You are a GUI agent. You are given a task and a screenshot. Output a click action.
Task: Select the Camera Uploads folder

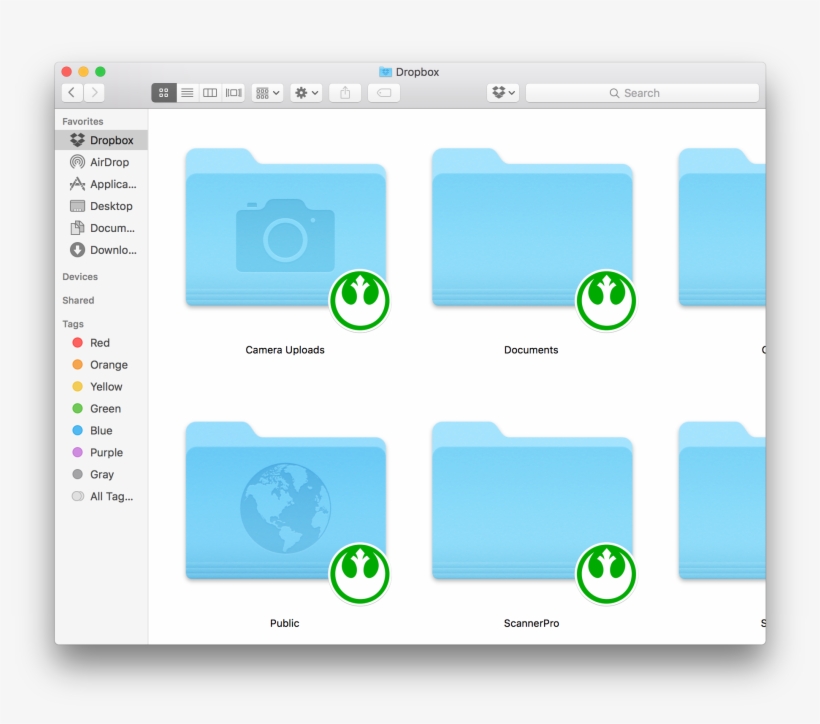pyautogui.click(x=286, y=228)
